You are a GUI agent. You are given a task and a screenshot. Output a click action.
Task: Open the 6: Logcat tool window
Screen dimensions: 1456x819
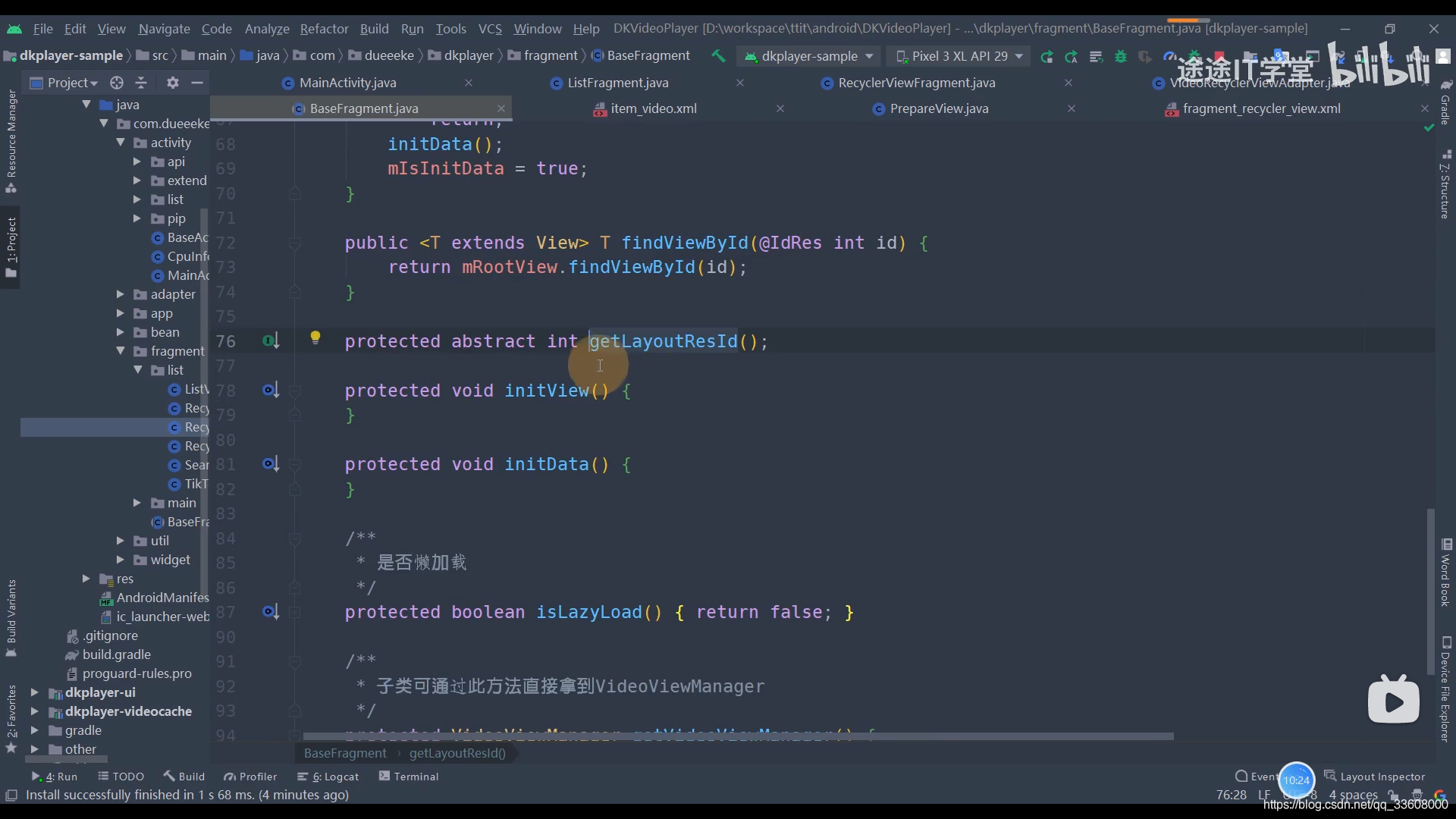(x=328, y=777)
